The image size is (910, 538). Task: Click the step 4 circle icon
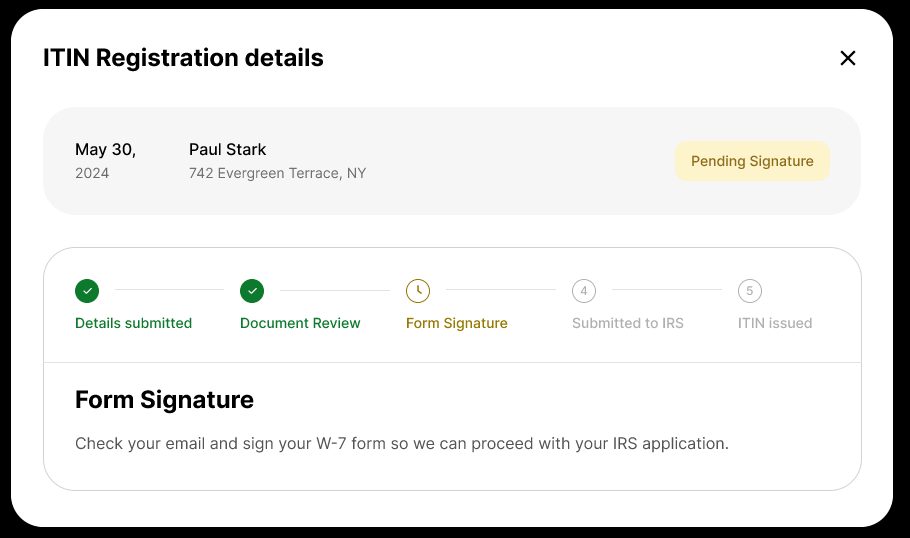584,291
